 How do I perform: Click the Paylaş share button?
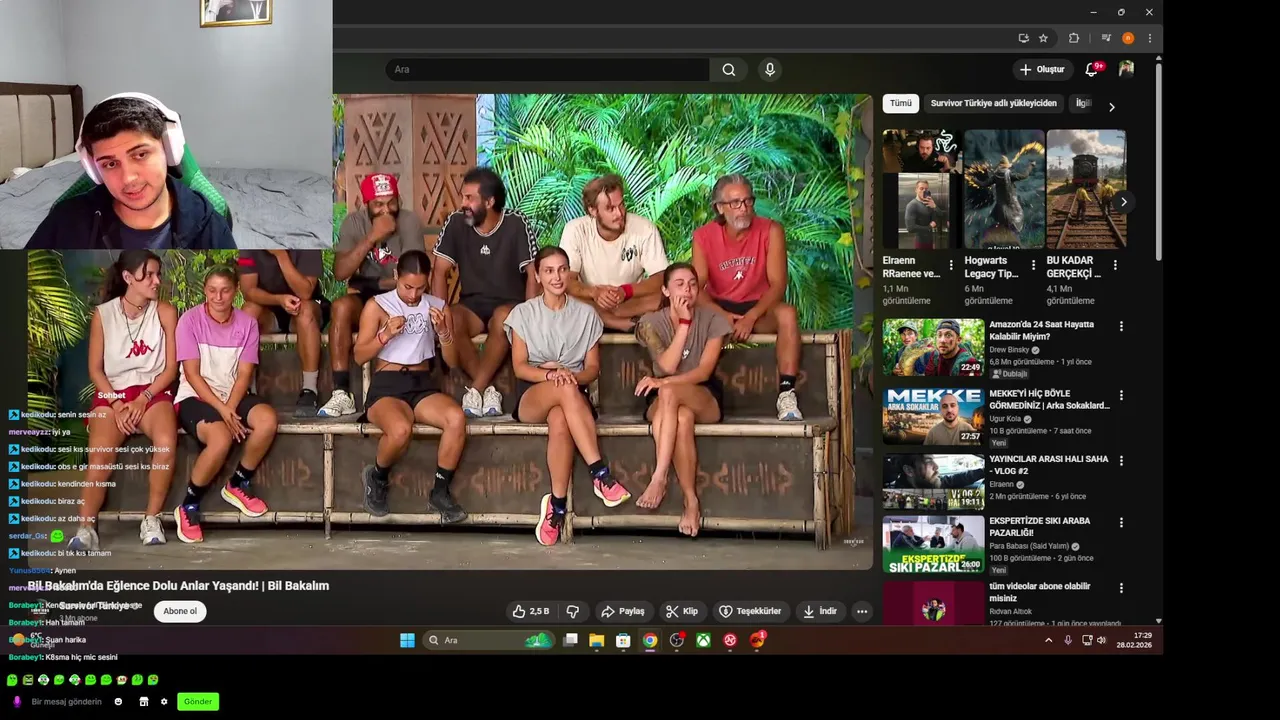(623, 611)
